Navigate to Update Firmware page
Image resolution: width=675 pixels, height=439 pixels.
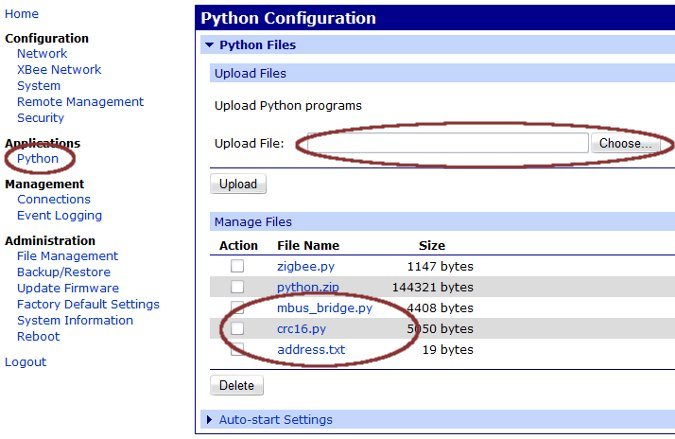(x=67, y=288)
